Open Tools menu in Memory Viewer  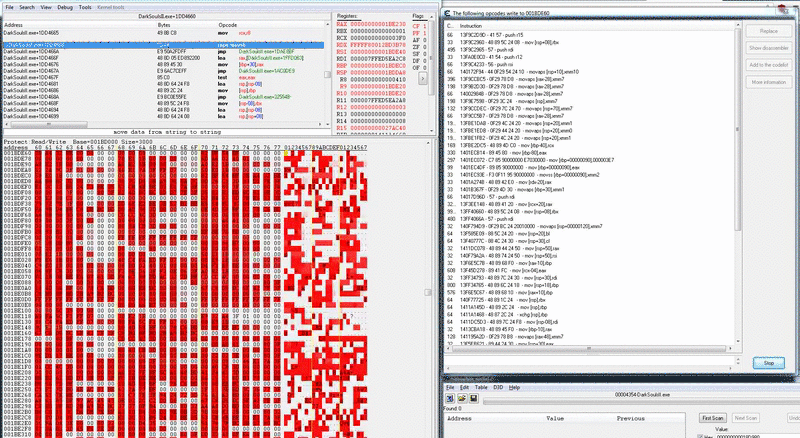coord(85,7)
